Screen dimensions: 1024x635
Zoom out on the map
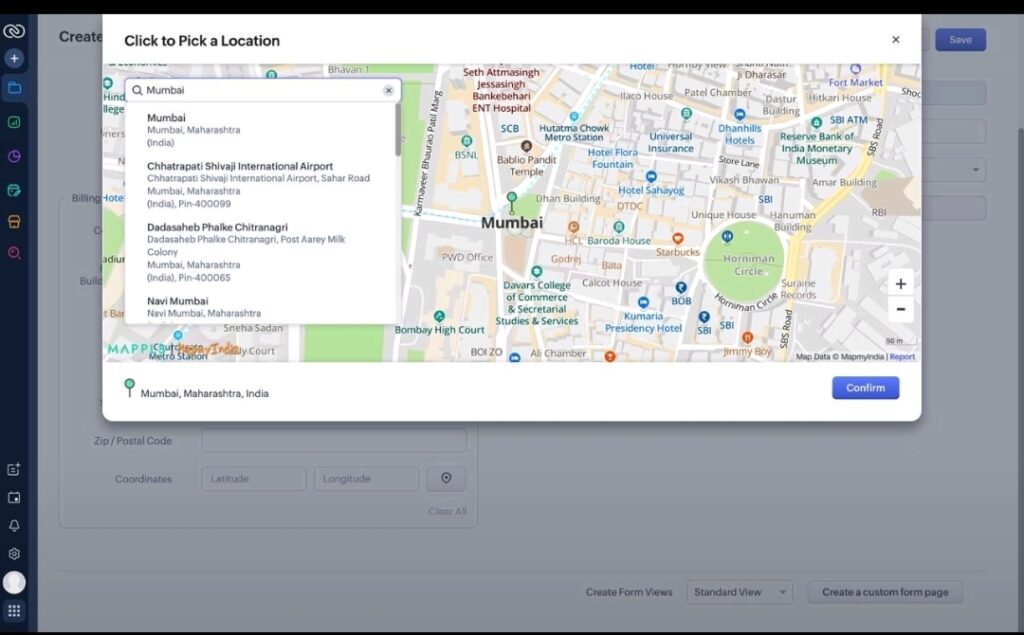[900, 309]
